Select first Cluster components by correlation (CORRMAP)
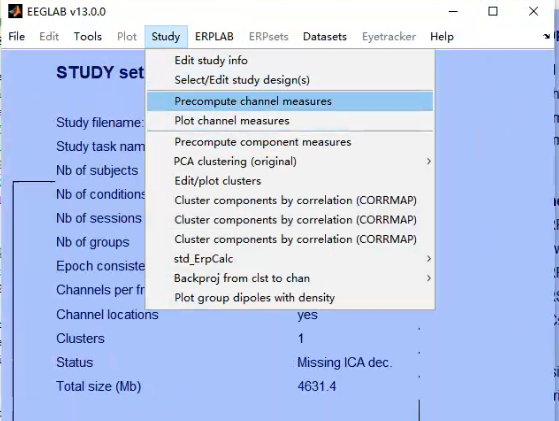 point(290,200)
